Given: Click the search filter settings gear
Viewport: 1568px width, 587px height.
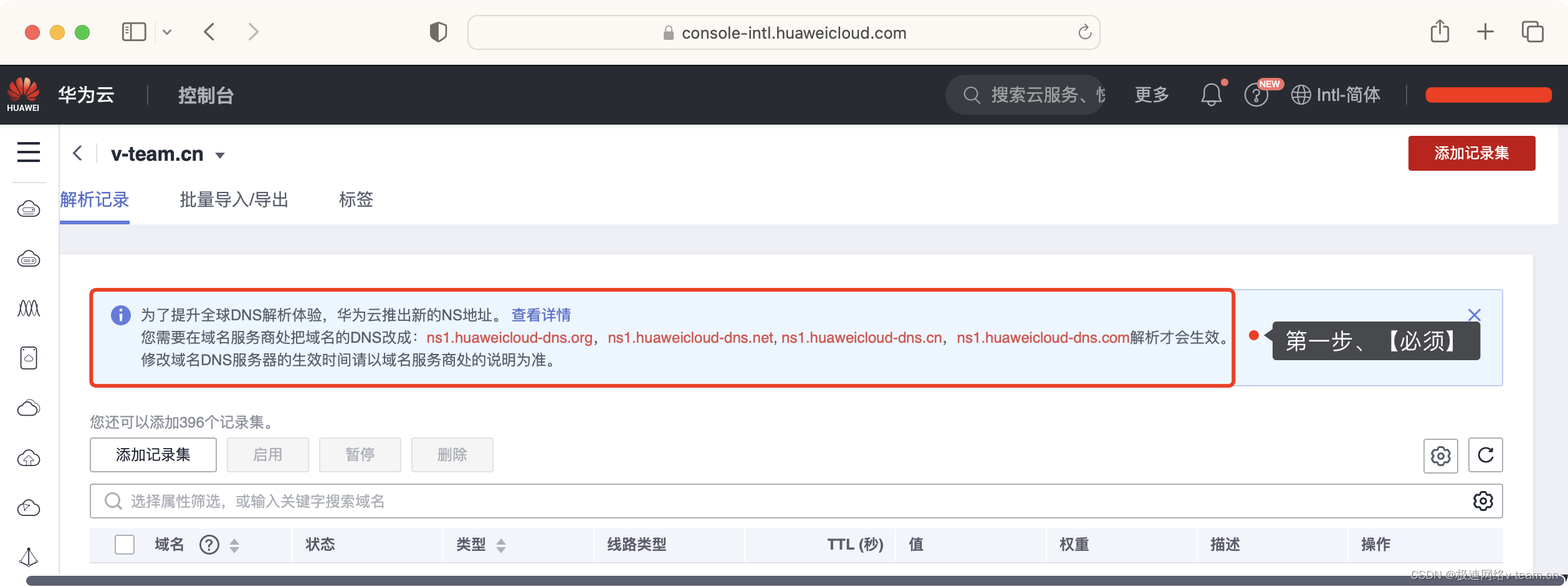Looking at the screenshot, I should [x=1483, y=501].
